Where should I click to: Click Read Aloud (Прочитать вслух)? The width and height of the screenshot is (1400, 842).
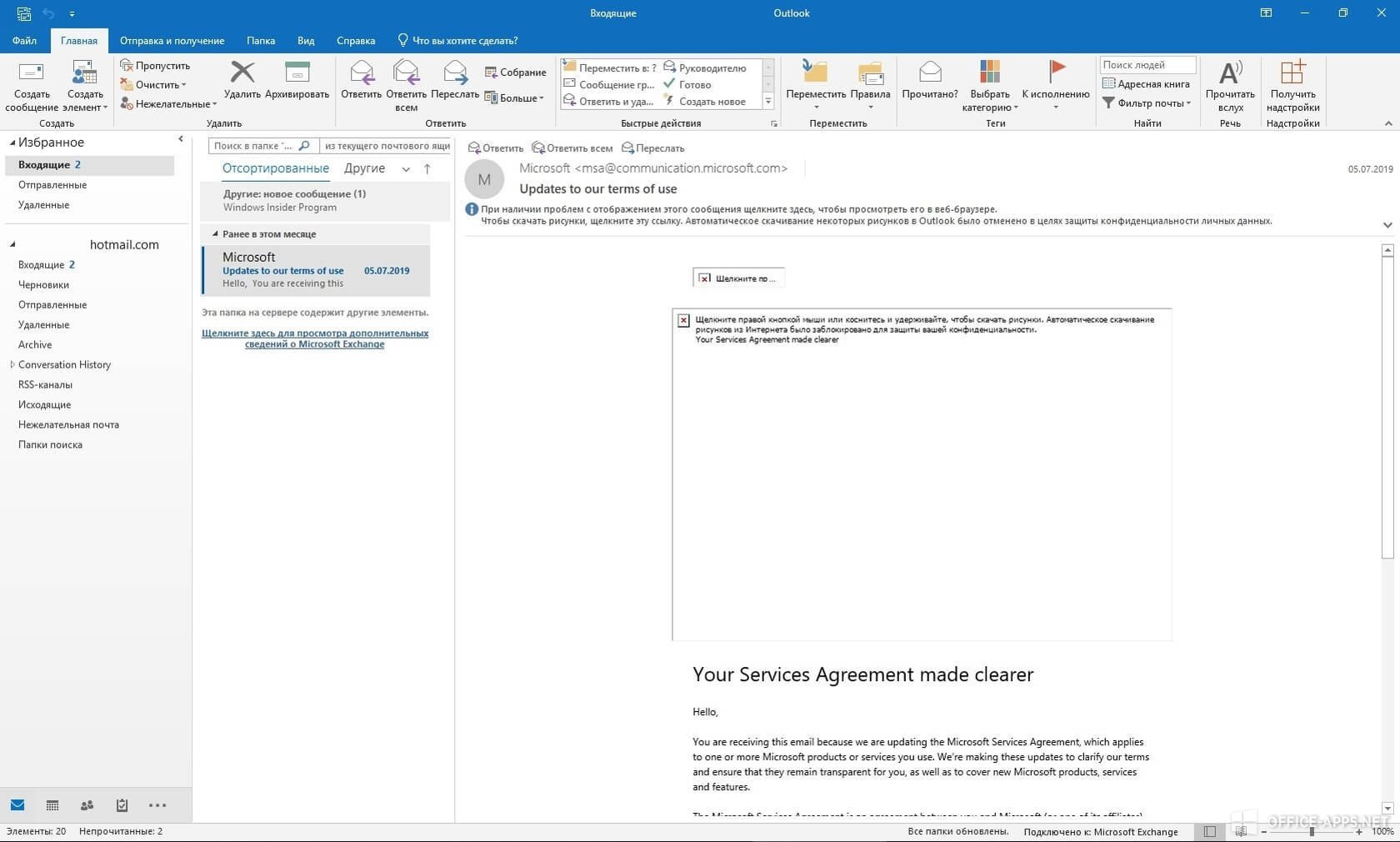click(1230, 86)
